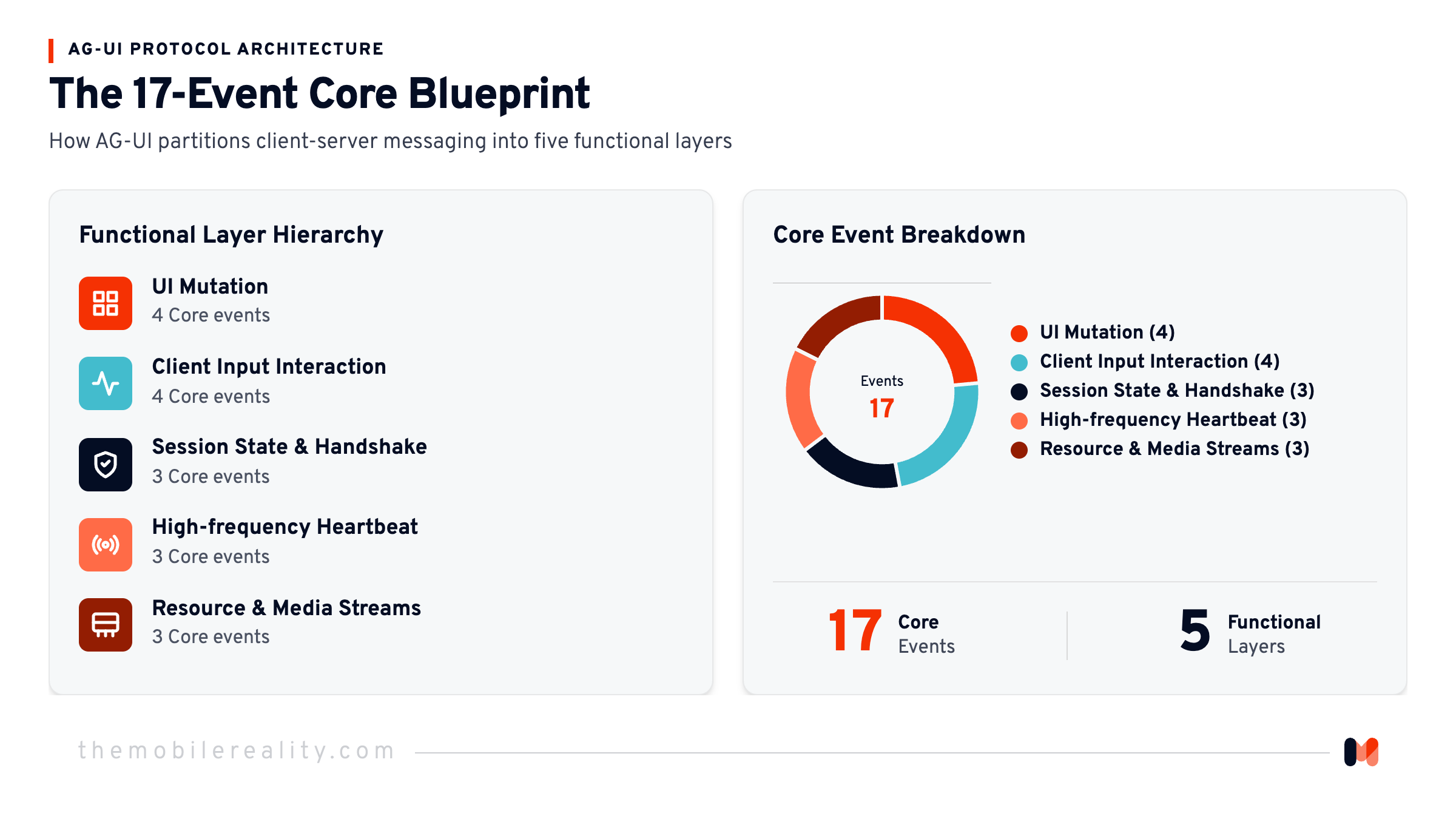Select the High-frequency Heartbeat (3) legend label
Screen dimensions: 1456x819
pyautogui.click(x=1173, y=420)
